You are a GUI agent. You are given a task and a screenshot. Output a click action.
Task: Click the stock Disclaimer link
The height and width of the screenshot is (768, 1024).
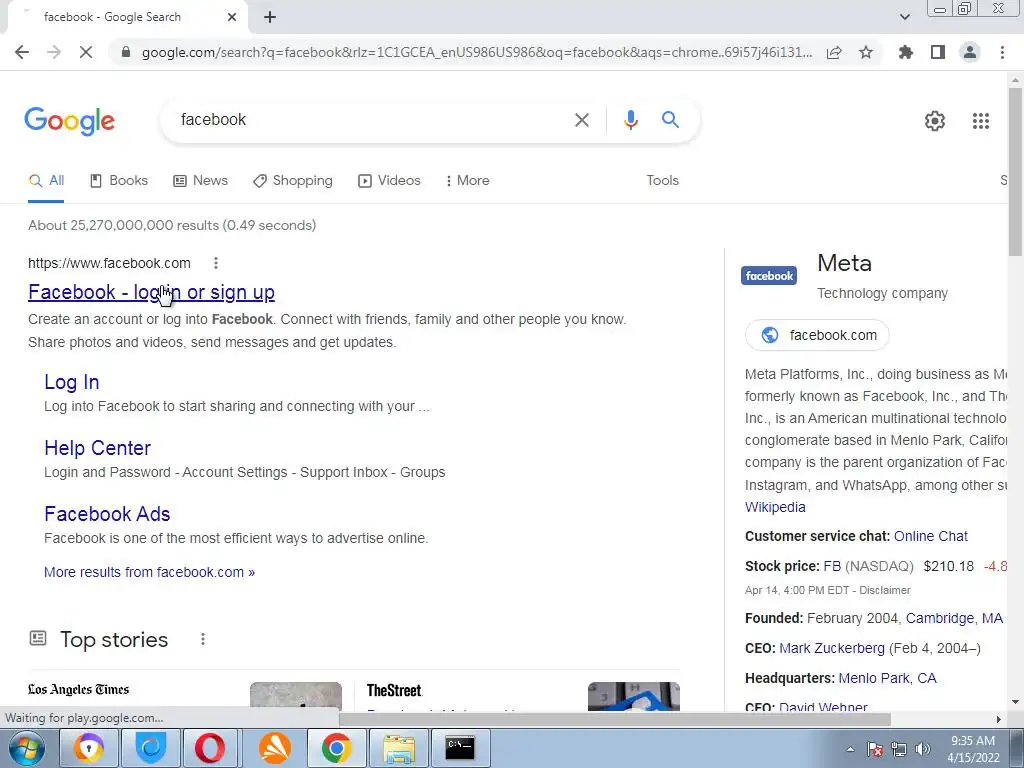885,590
